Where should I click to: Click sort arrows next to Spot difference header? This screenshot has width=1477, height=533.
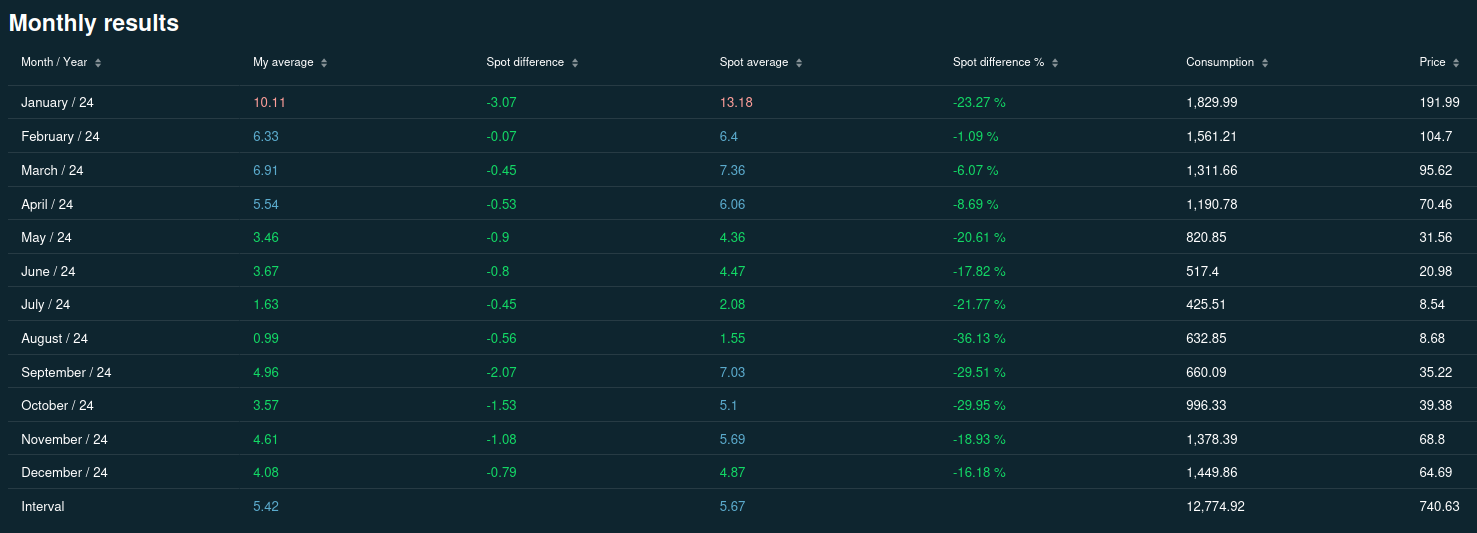click(x=575, y=63)
